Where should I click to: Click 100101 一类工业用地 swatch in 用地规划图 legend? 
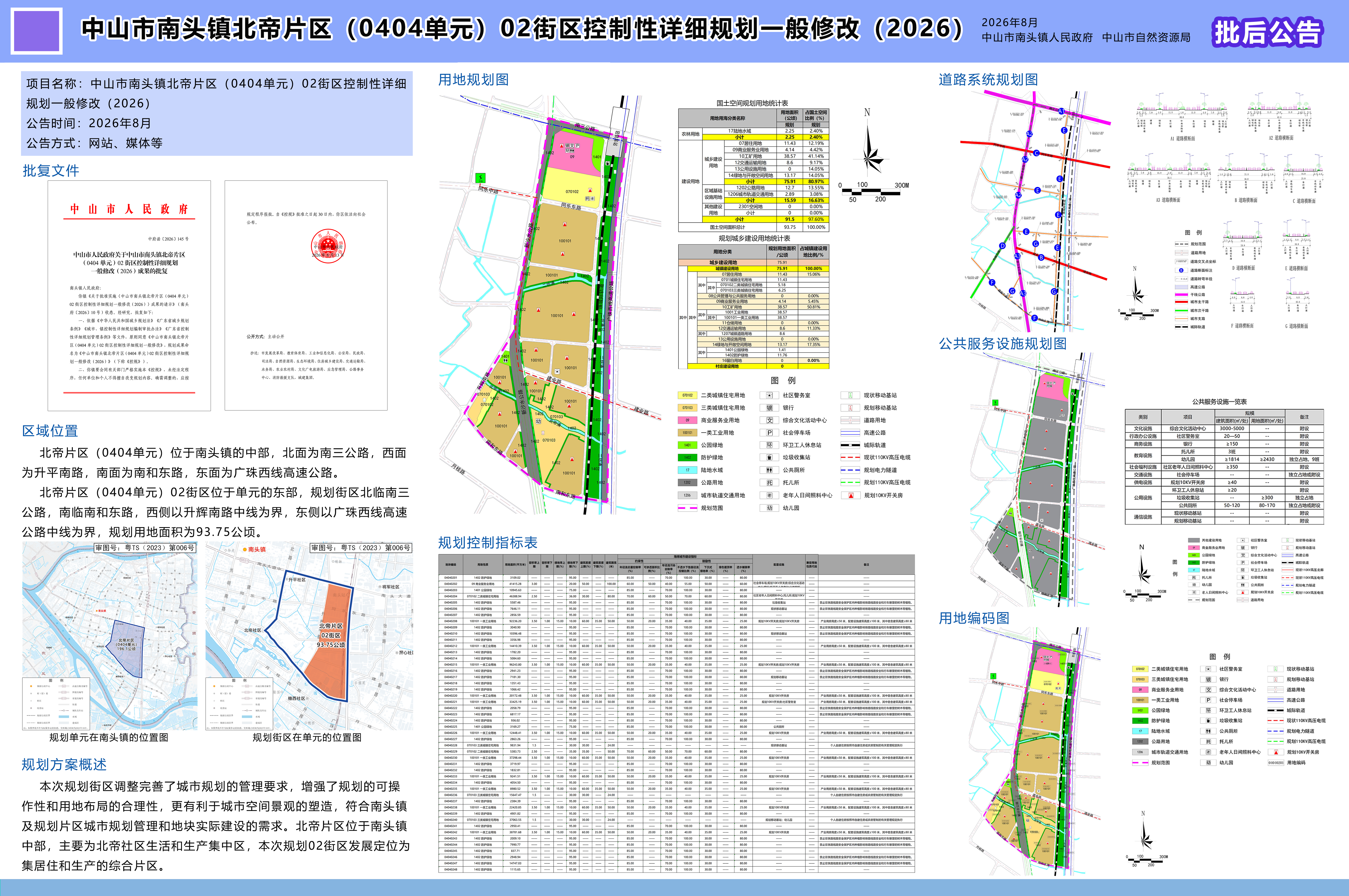tap(687, 433)
